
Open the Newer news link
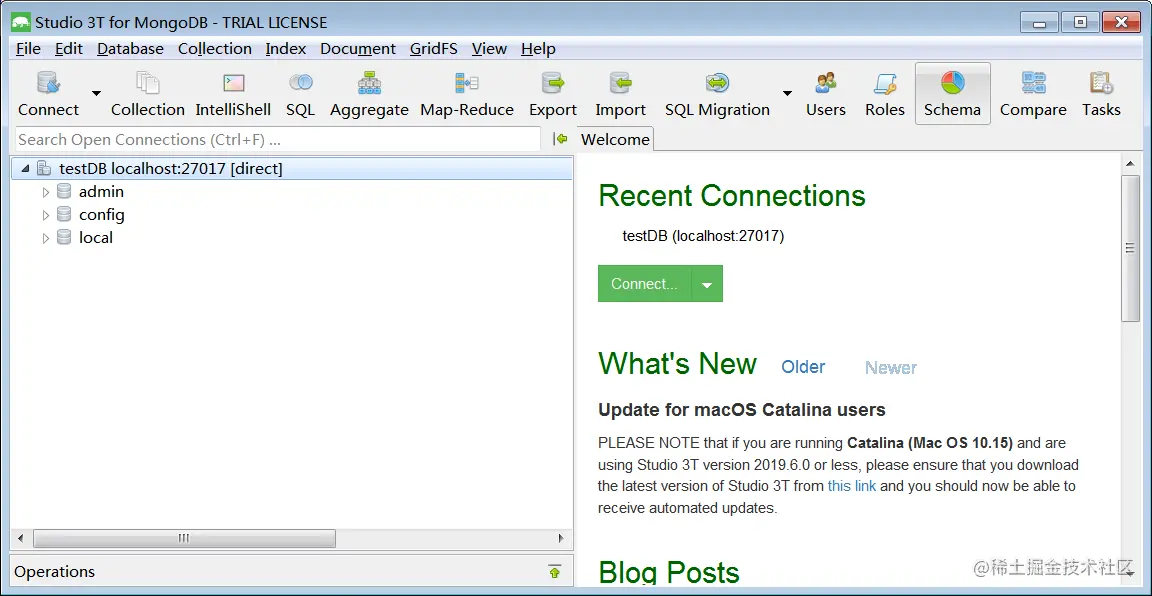[x=890, y=367]
